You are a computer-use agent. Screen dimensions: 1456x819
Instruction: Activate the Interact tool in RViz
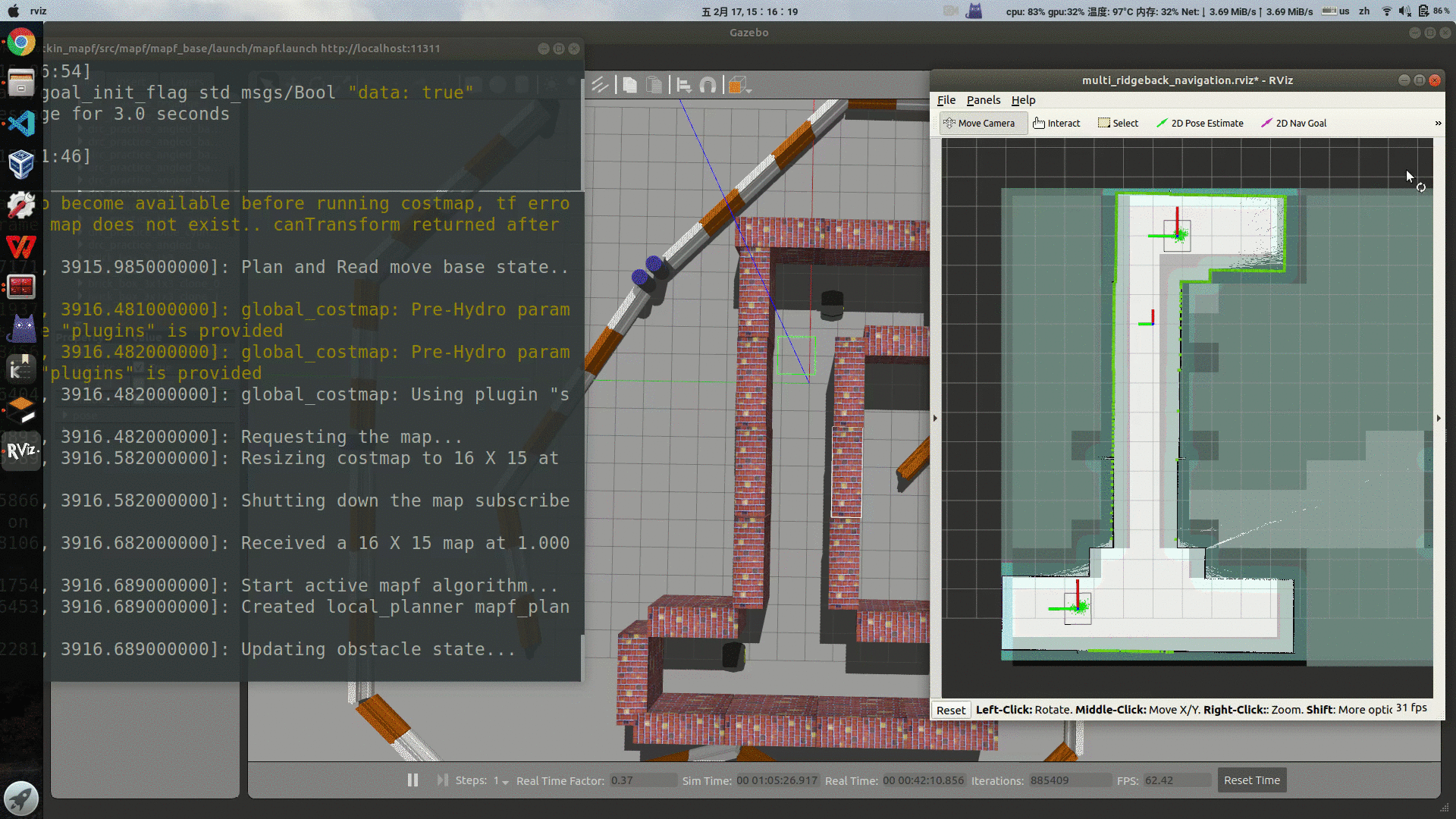pos(1056,123)
